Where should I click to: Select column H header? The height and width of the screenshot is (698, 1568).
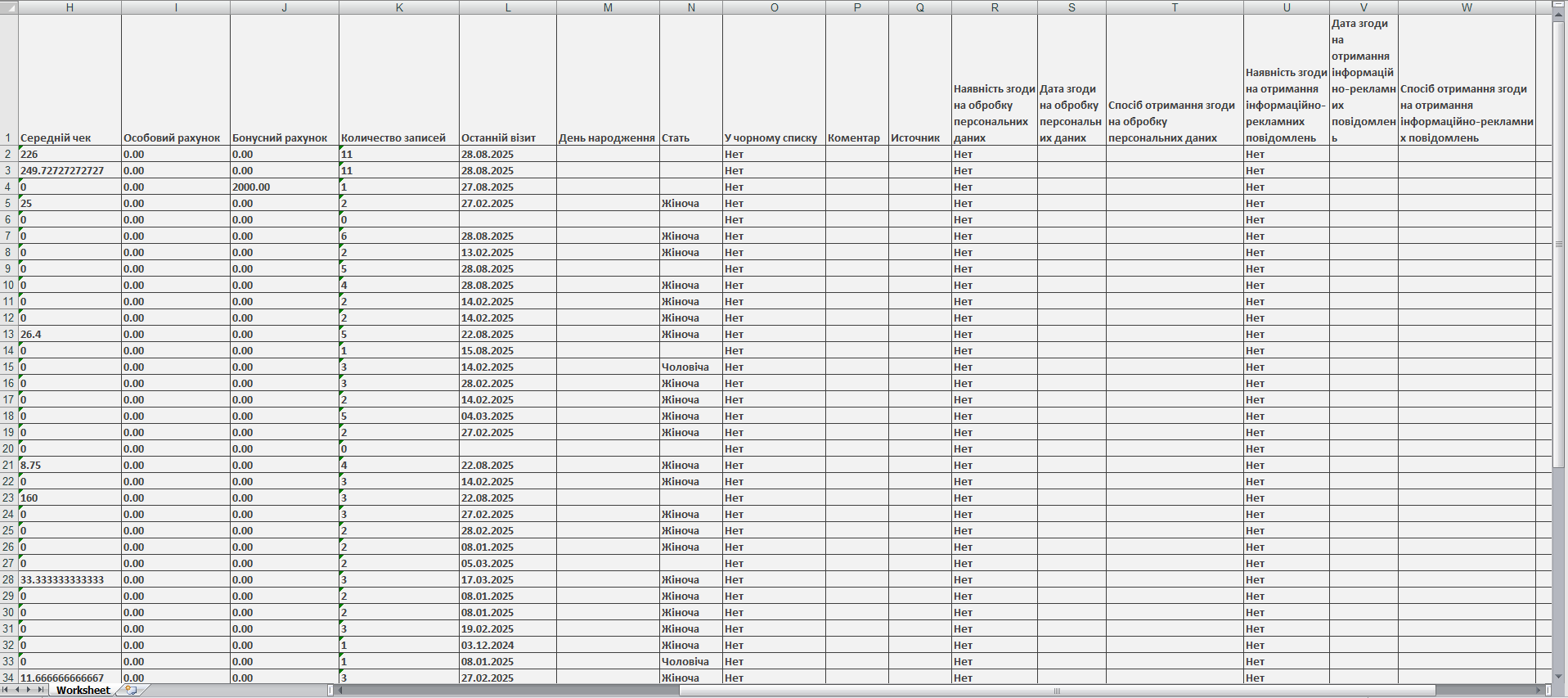tap(70, 7)
